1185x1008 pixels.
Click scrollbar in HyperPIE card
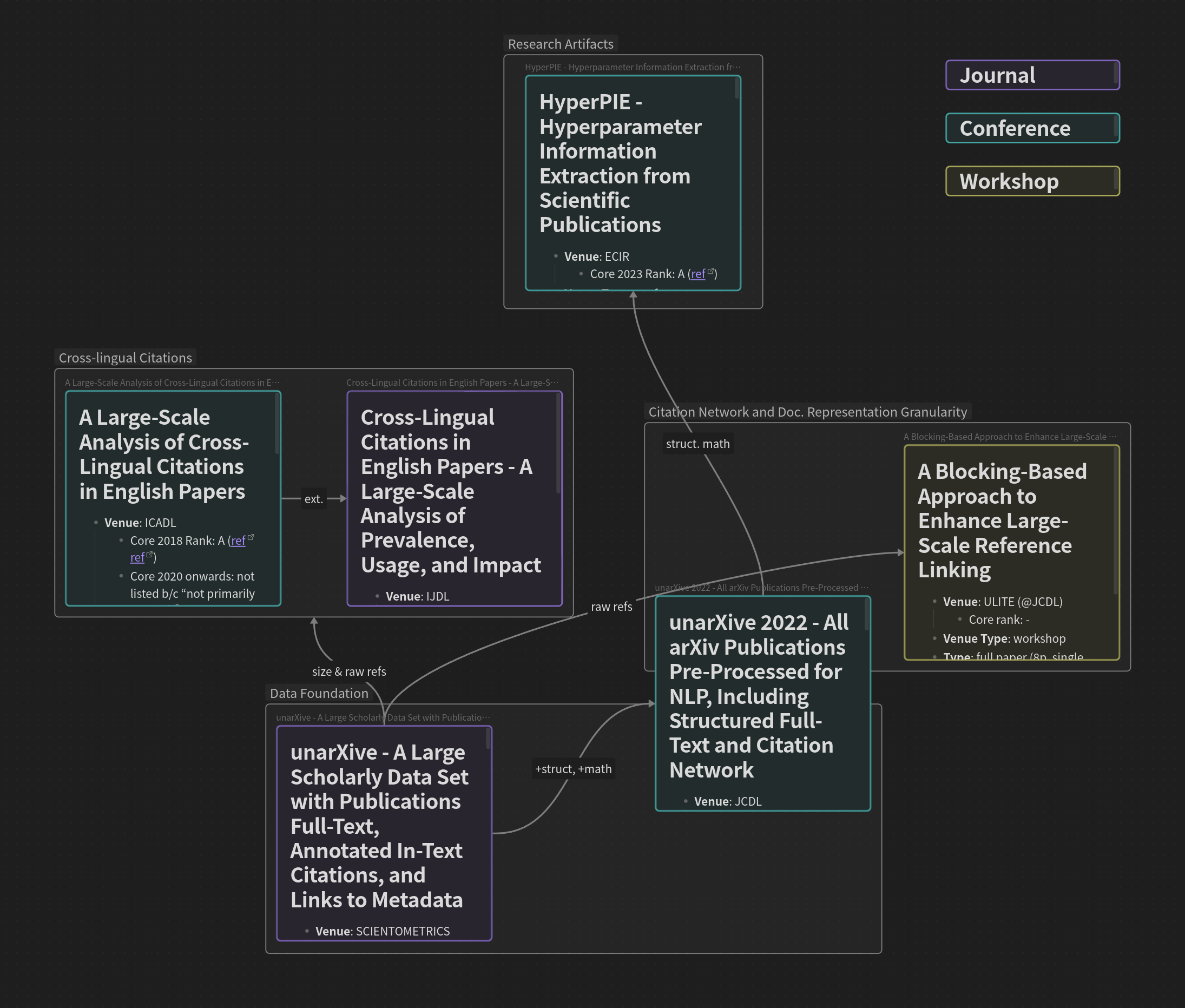(737, 89)
